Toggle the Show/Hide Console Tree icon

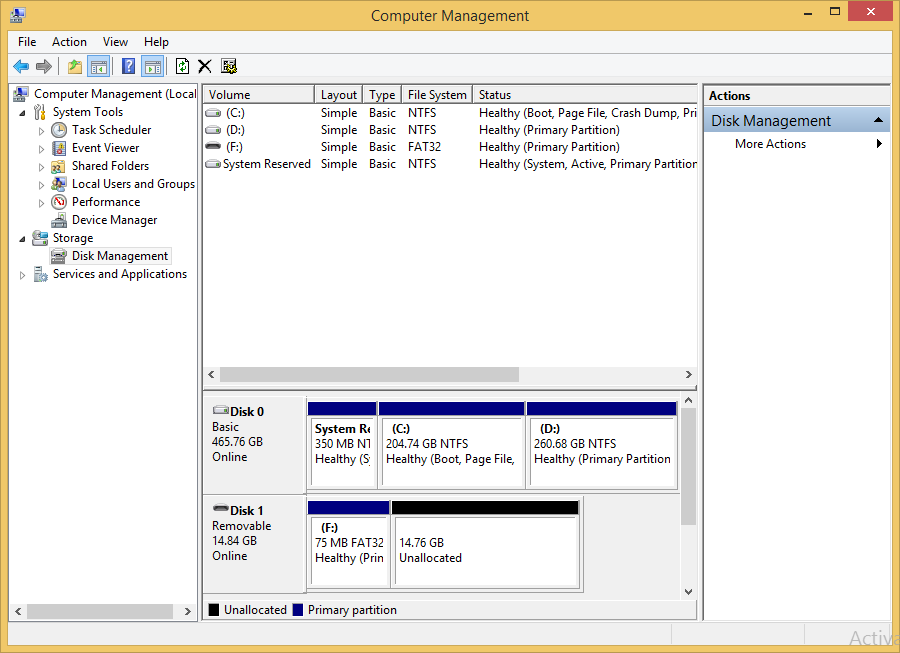point(99,67)
